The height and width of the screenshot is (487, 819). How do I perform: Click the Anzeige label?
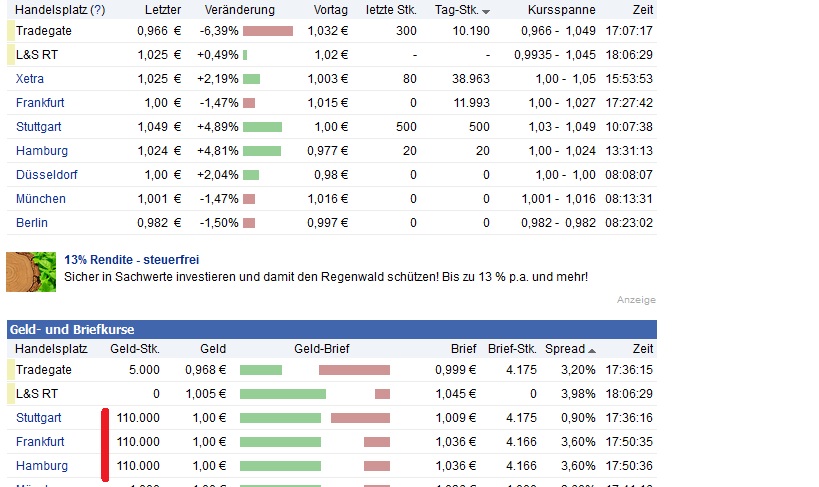pyautogui.click(x=636, y=300)
